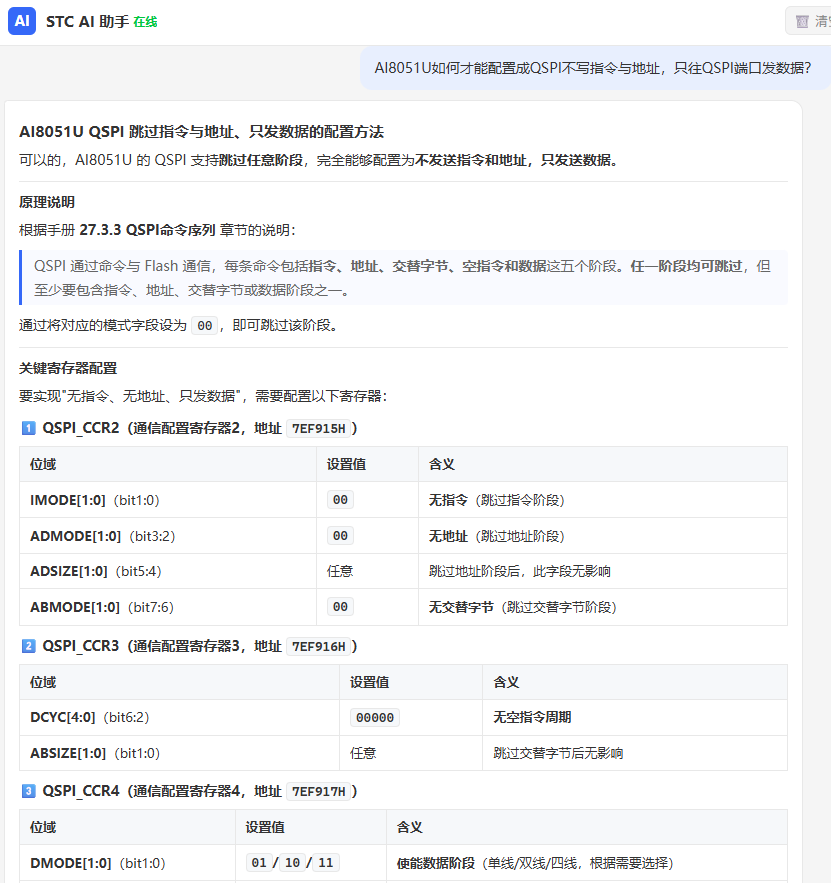Click the quoted block about QSPI 通过命令与 Flash 通信
This screenshot has width=831, height=883.
click(403, 278)
